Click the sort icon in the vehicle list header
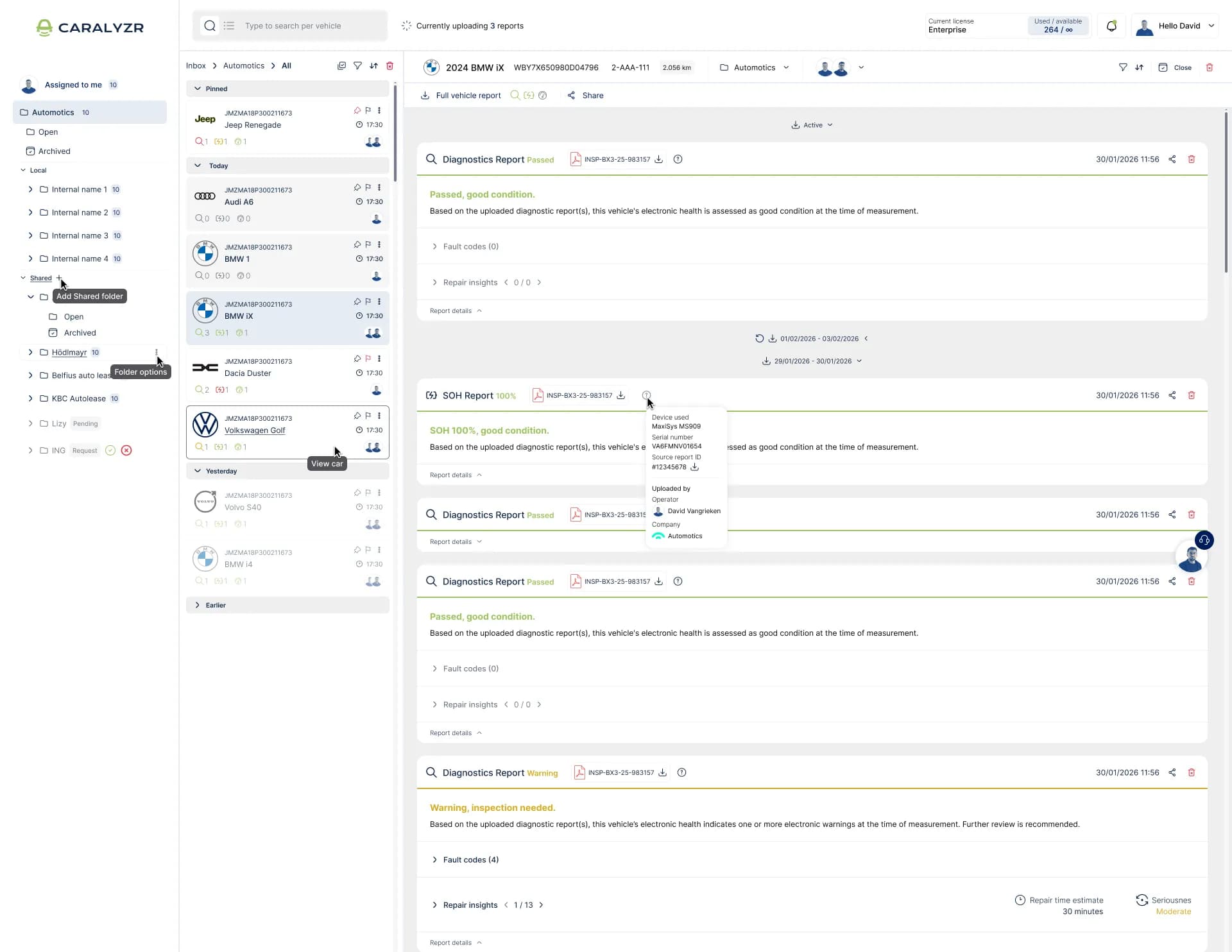This screenshot has height=952, width=1232. [x=373, y=65]
